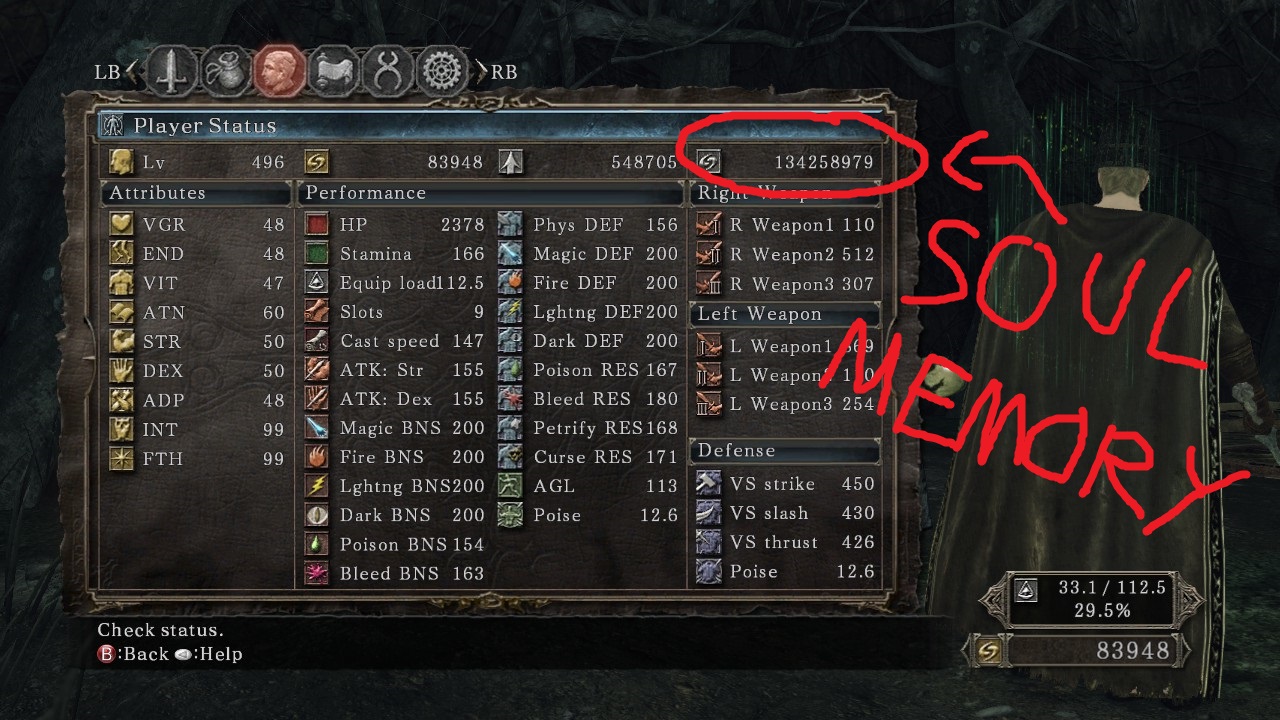Open the gear settings tab icon
Image resolution: width=1280 pixels, height=720 pixels.
442,71
